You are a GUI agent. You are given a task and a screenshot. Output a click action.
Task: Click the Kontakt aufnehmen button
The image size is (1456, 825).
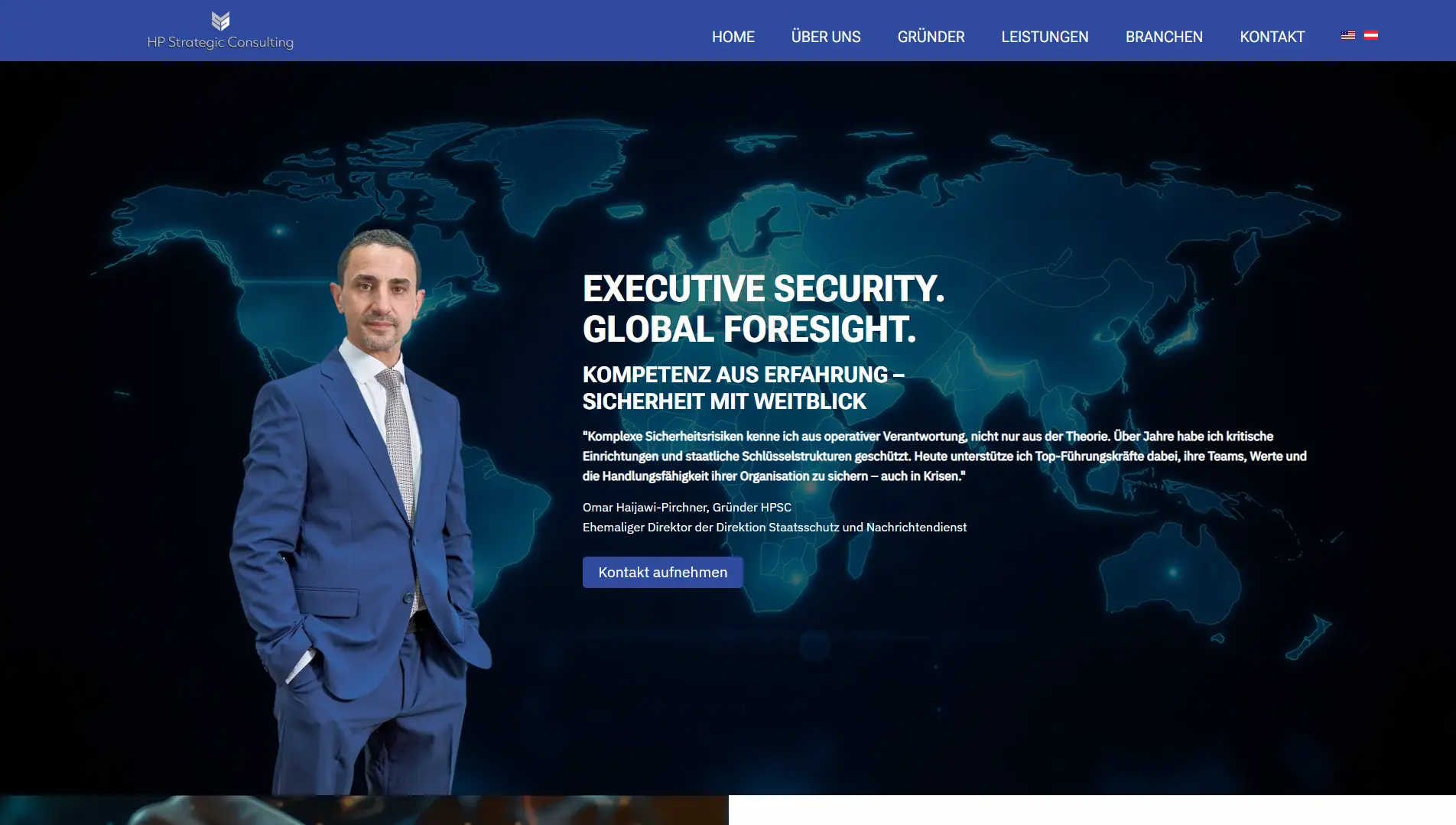pyautogui.click(x=662, y=572)
